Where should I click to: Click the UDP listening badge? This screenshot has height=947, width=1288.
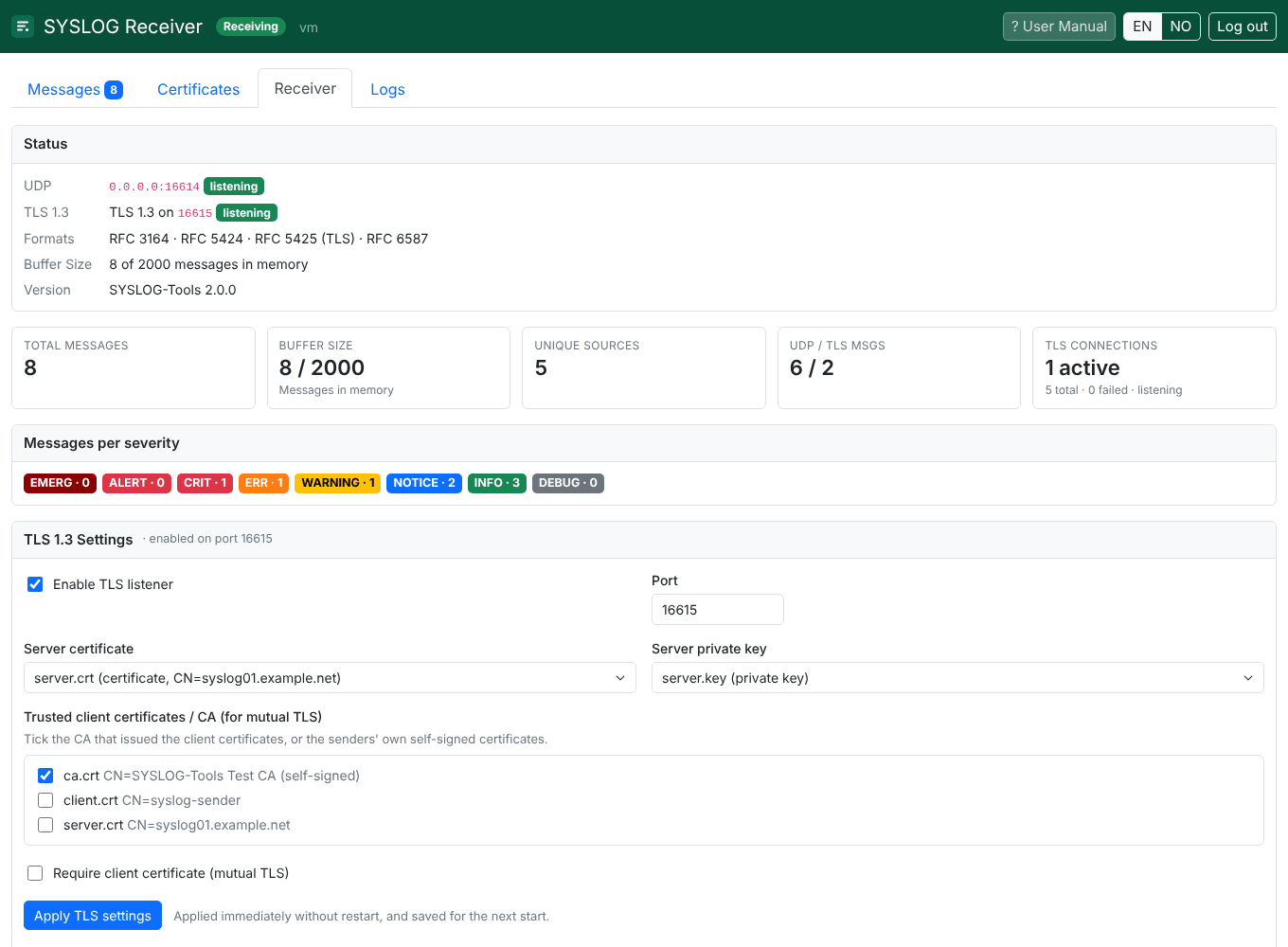tap(234, 187)
